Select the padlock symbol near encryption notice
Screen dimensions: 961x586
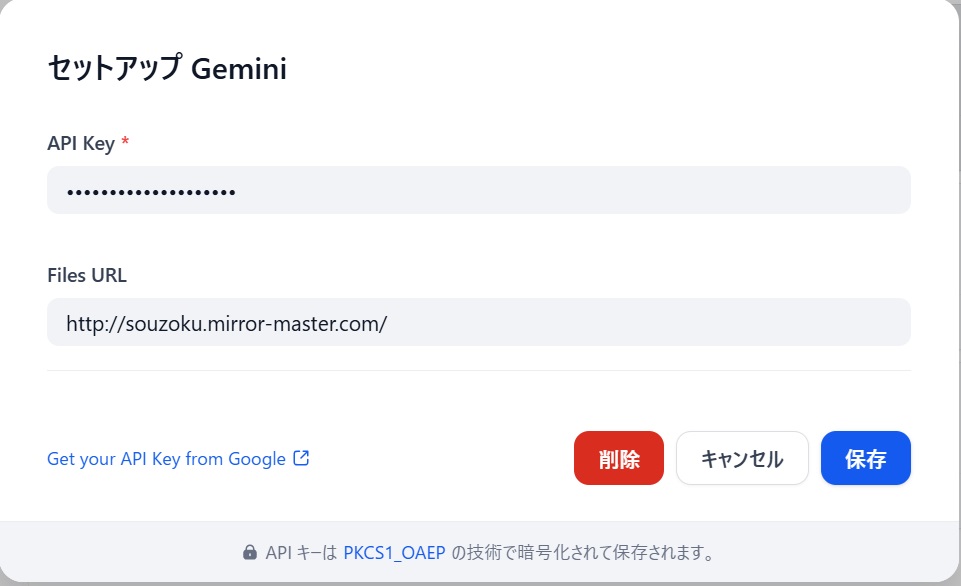pyautogui.click(x=249, y=552)
